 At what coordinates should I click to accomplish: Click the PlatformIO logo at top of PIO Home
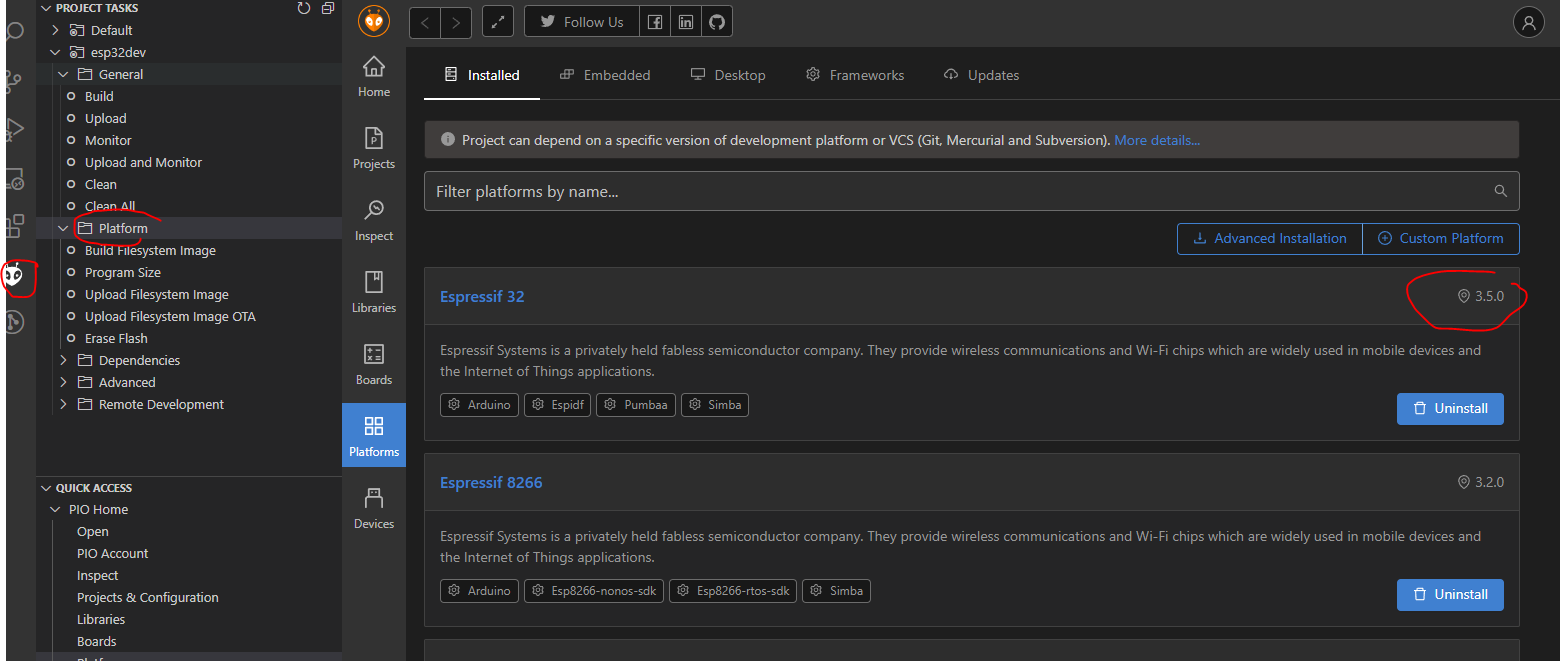374,21
